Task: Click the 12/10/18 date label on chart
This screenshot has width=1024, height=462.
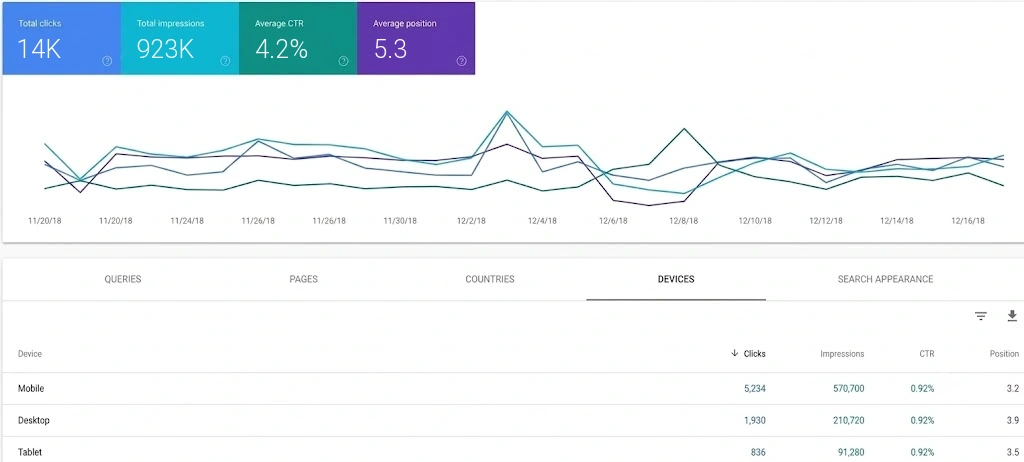Action: [755, 221]
